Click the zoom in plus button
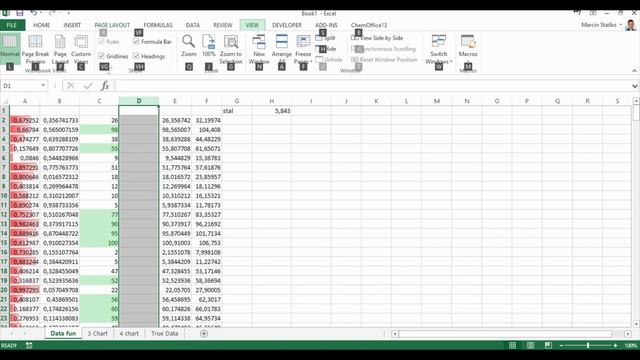The width and height of the screenshot is (640, 360). (615, 346)
